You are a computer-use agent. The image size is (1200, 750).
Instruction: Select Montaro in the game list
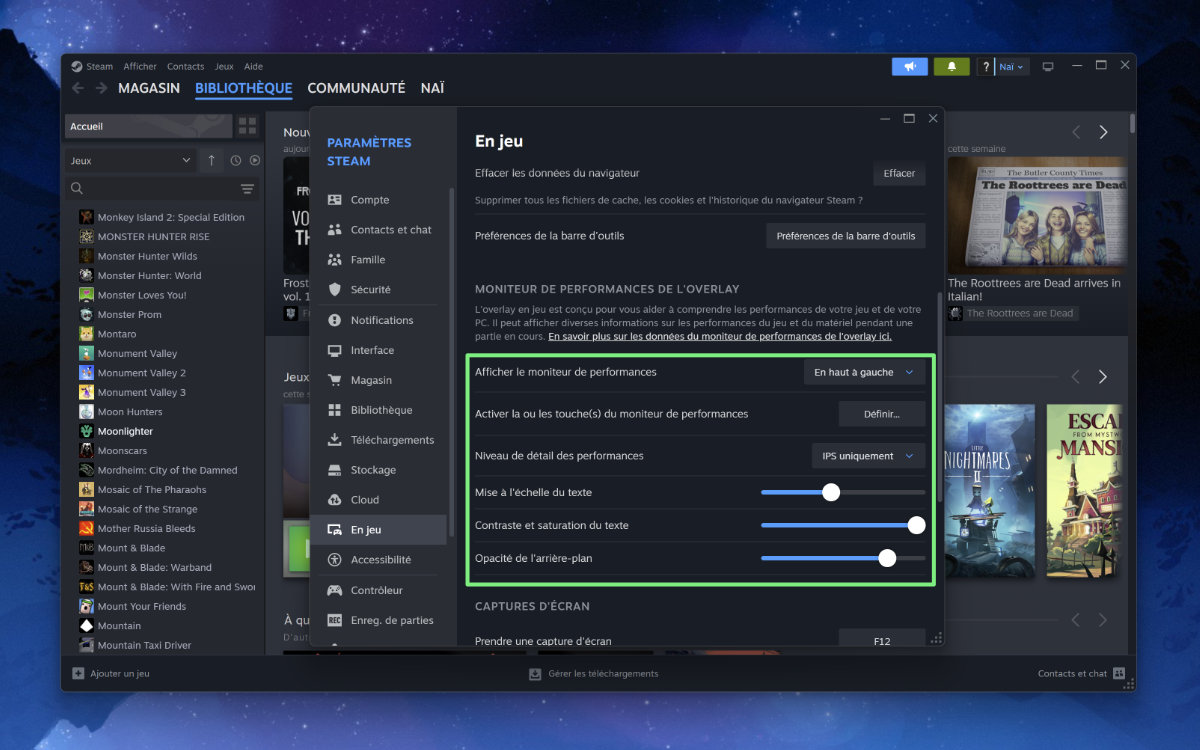pos(116,334)
